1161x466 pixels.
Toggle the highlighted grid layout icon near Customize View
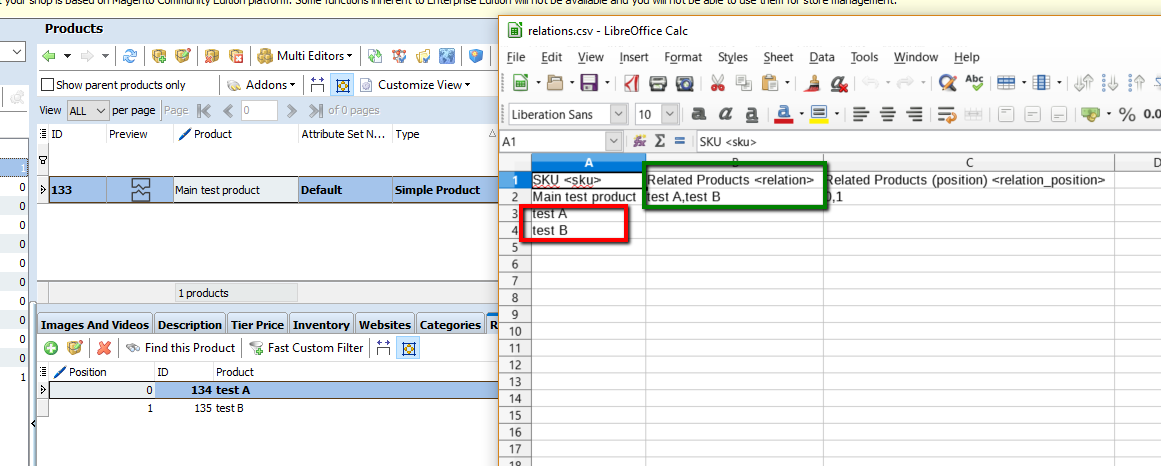[x=341, y=85]
